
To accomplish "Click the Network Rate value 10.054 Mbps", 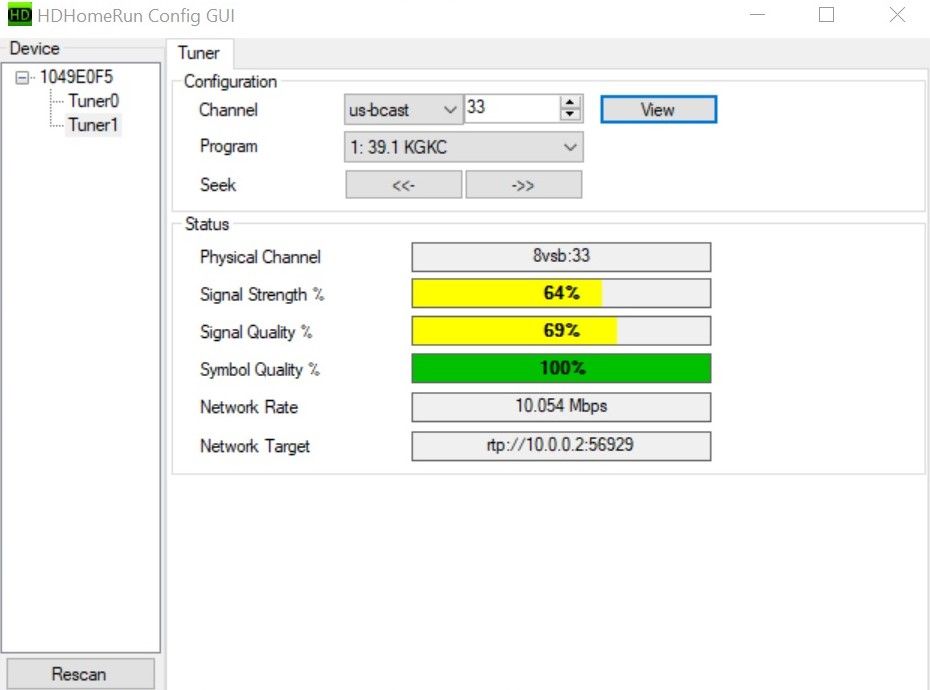I will (561, 407).
